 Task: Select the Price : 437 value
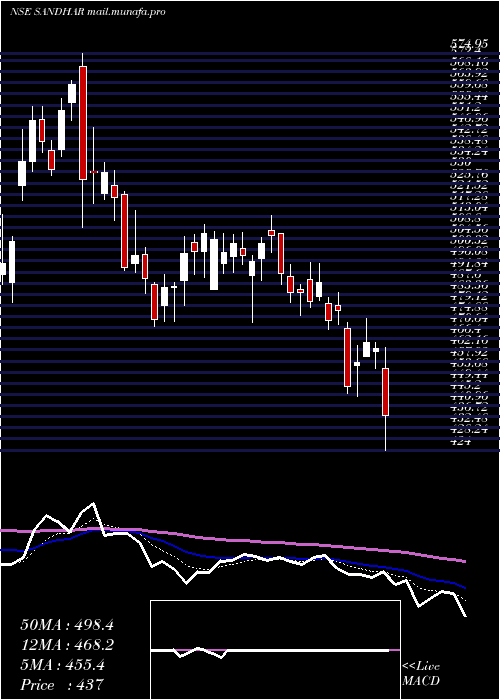[62, 685]
